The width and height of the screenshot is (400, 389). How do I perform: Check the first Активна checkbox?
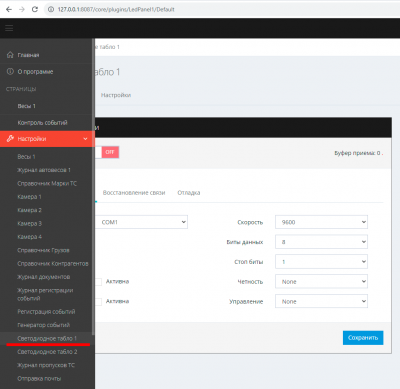(x=99, y=282)
